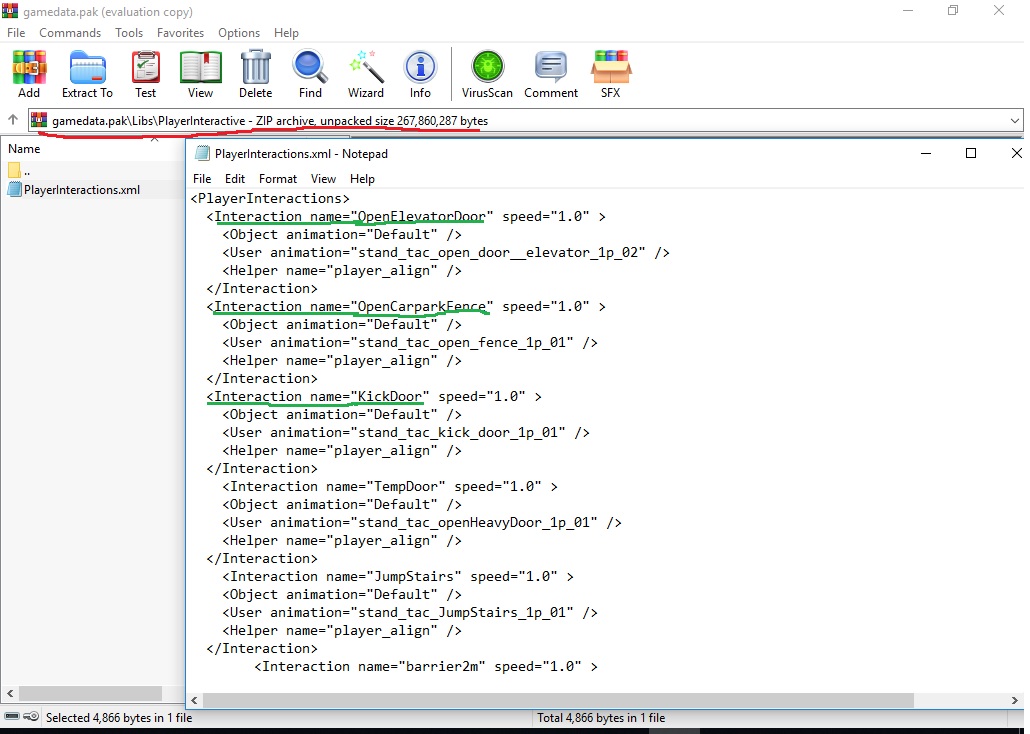Click file list scrollbar left arrow

10,693
